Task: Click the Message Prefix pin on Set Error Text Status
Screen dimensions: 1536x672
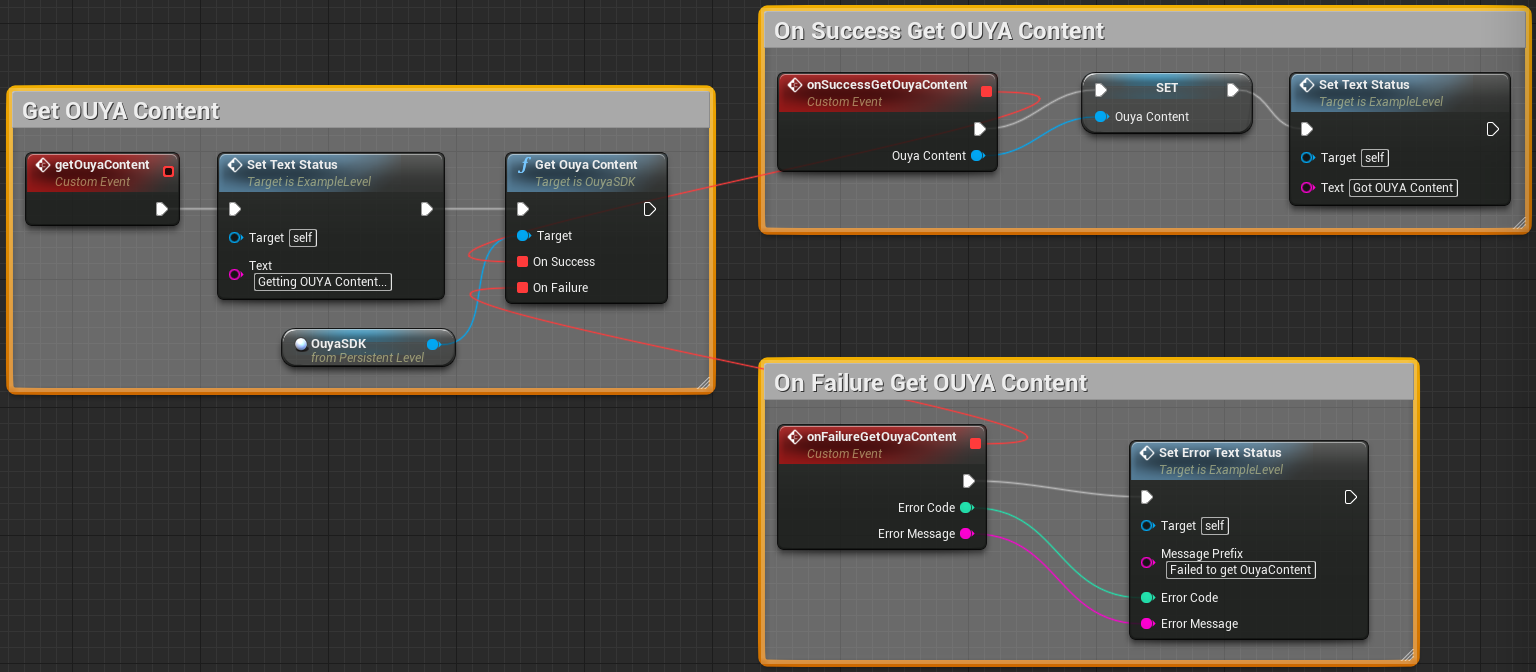Action: click(1148, 562)
